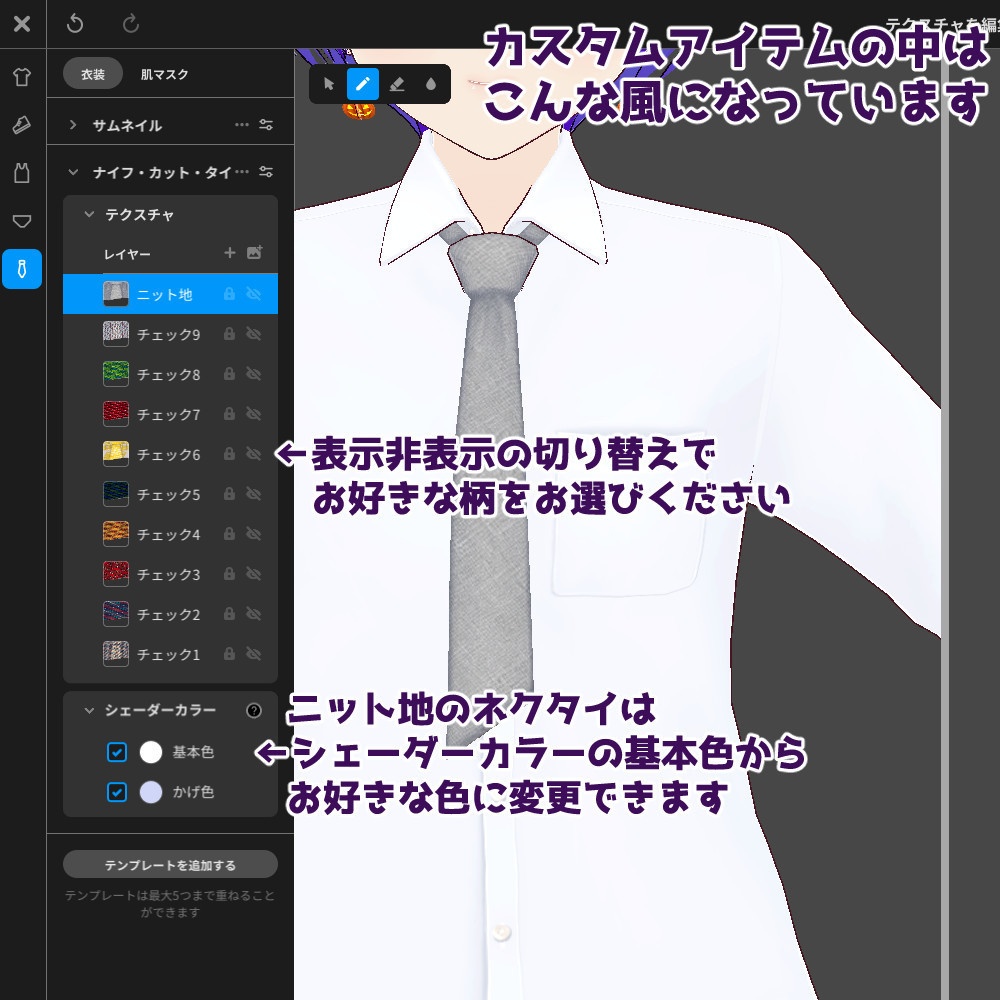Show the チェック9 layer visibility
This screenshot has height=1000, width=1000.
(x=253, y=334)
